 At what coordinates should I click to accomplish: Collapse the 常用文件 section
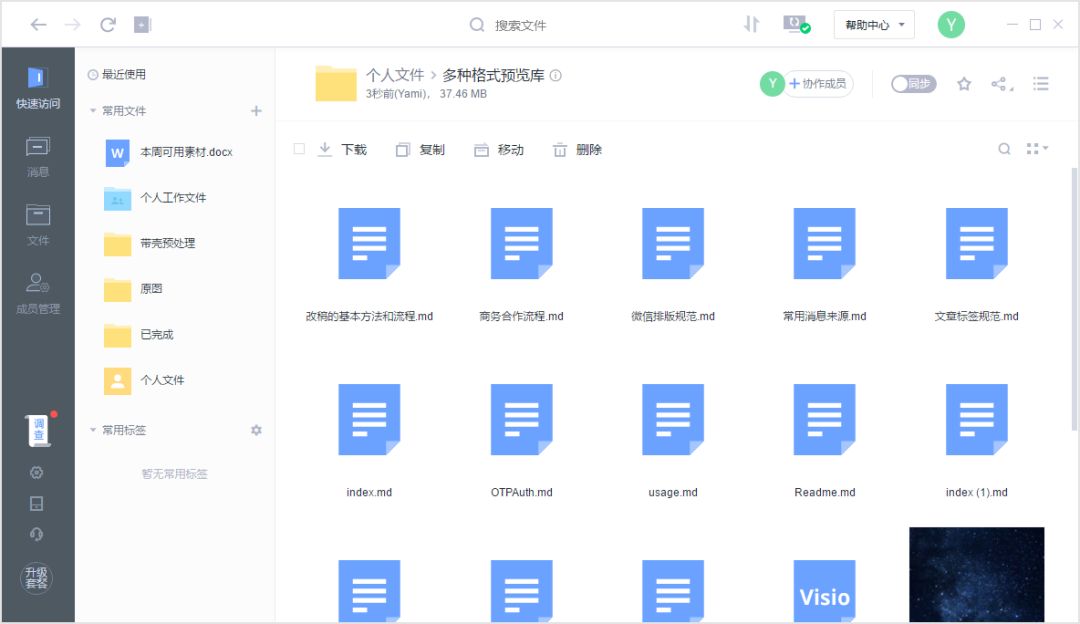pos(93,111)
